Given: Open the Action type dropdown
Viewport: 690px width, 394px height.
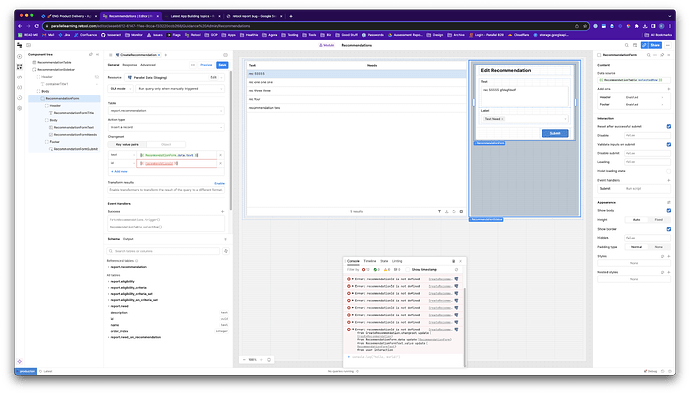Looking at the screenshot, I should [x=166, y=127].
